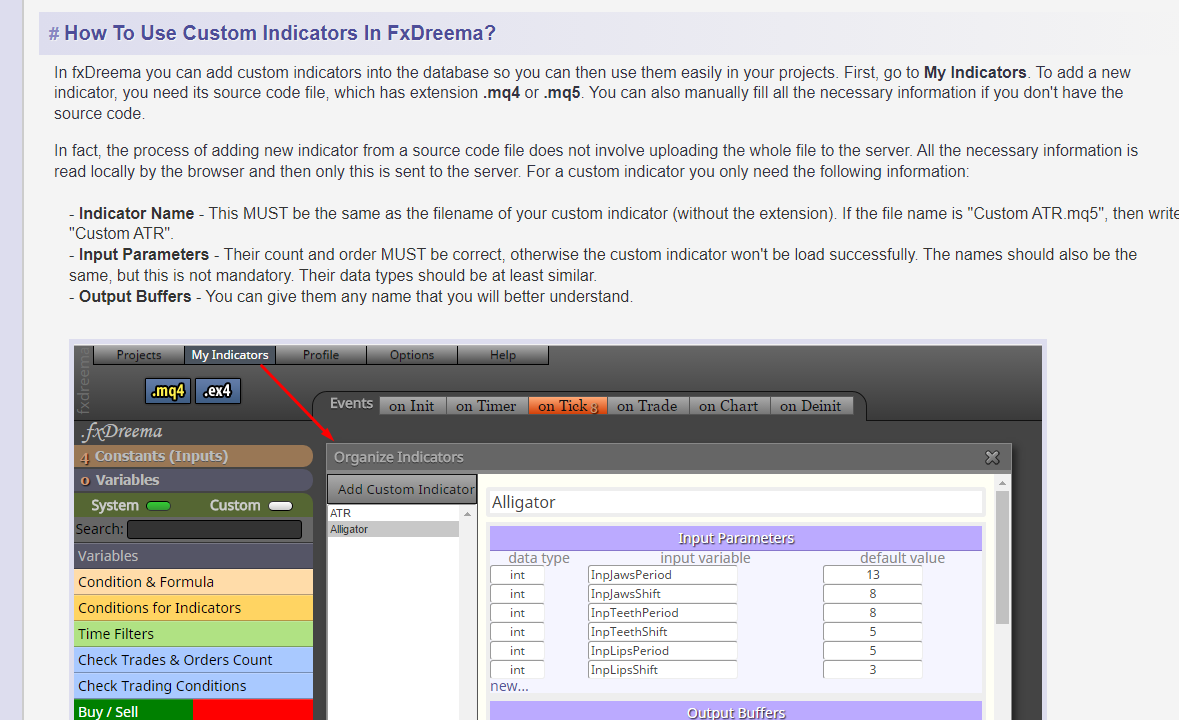
Task: Click the new... parameter link
Action: [x=509, y=686]
